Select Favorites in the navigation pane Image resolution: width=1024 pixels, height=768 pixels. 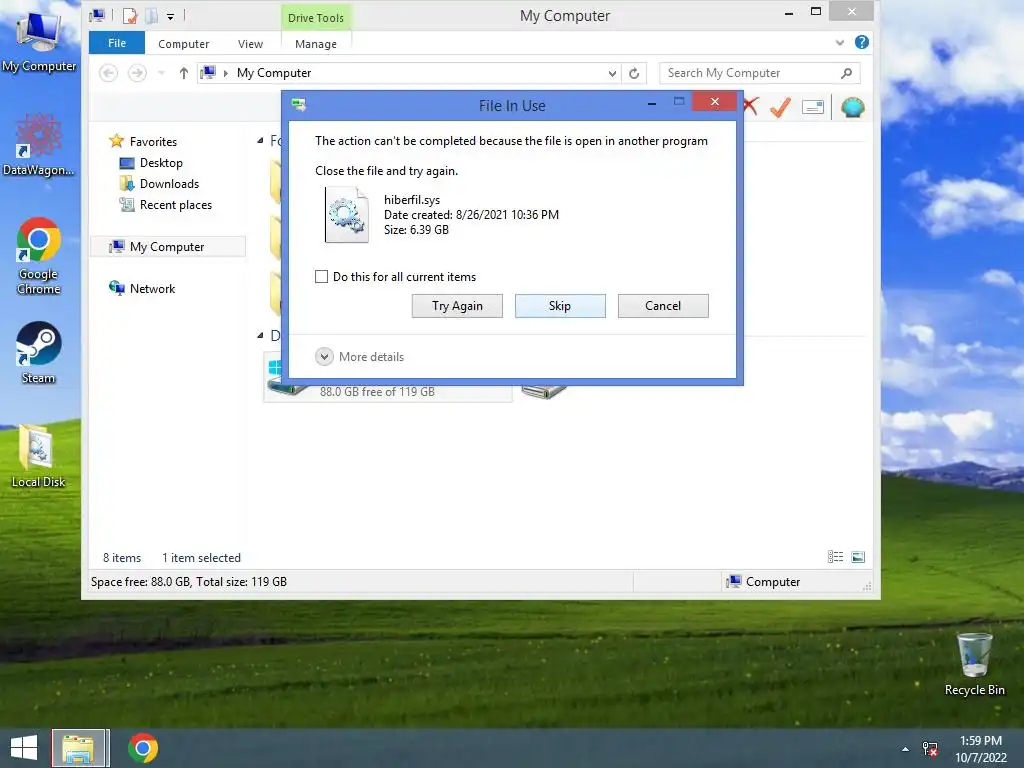(153, 142)
